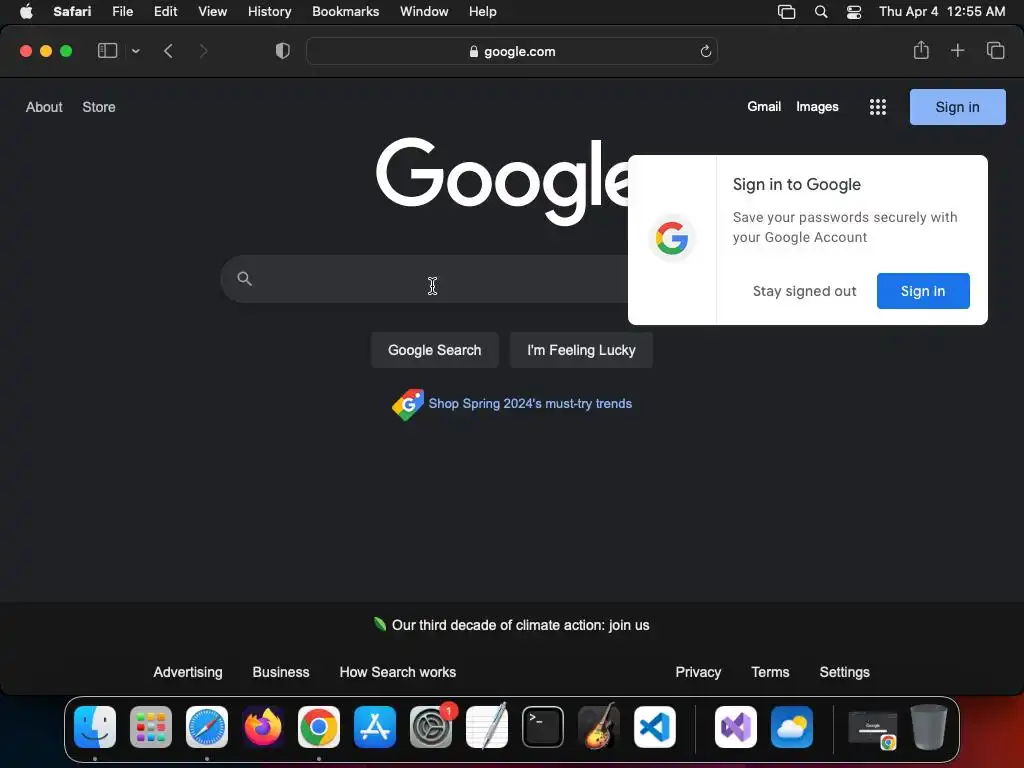Open the Store link
1024x768 pixels.
pyautogui.click(x=99, y=107)
